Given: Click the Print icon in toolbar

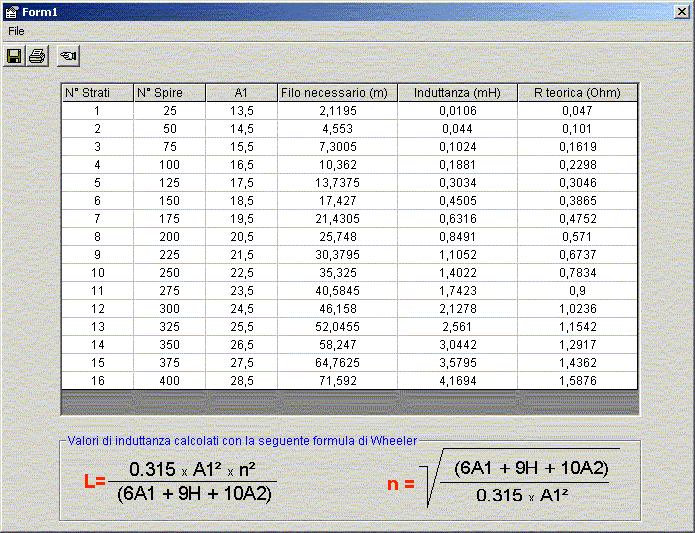Looking at the screenshot, I should [37, 56].
